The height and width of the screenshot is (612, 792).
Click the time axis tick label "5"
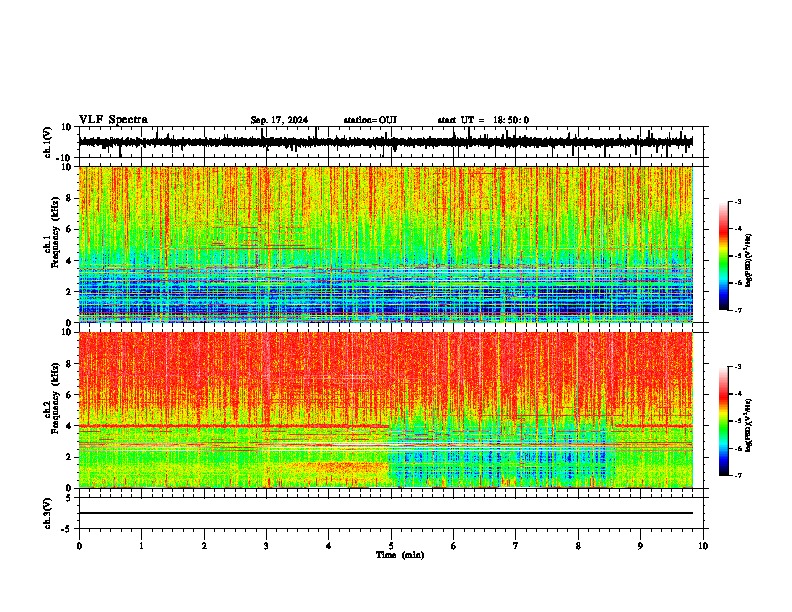pos(391,546)
